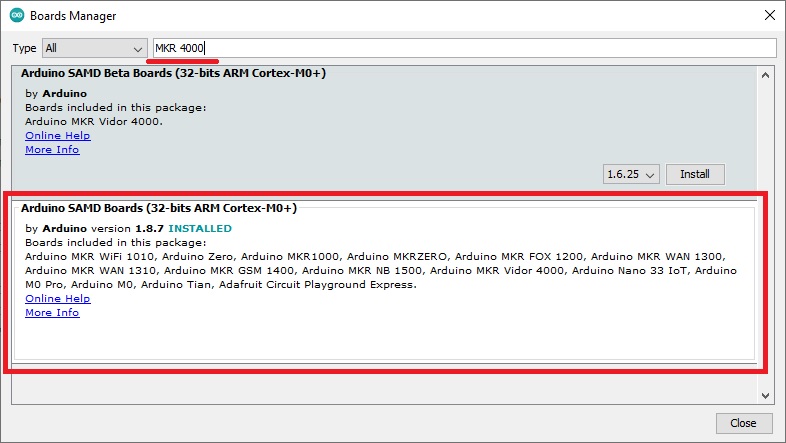Select the installed Arduino SAMD Boards heading

point(159,208)
